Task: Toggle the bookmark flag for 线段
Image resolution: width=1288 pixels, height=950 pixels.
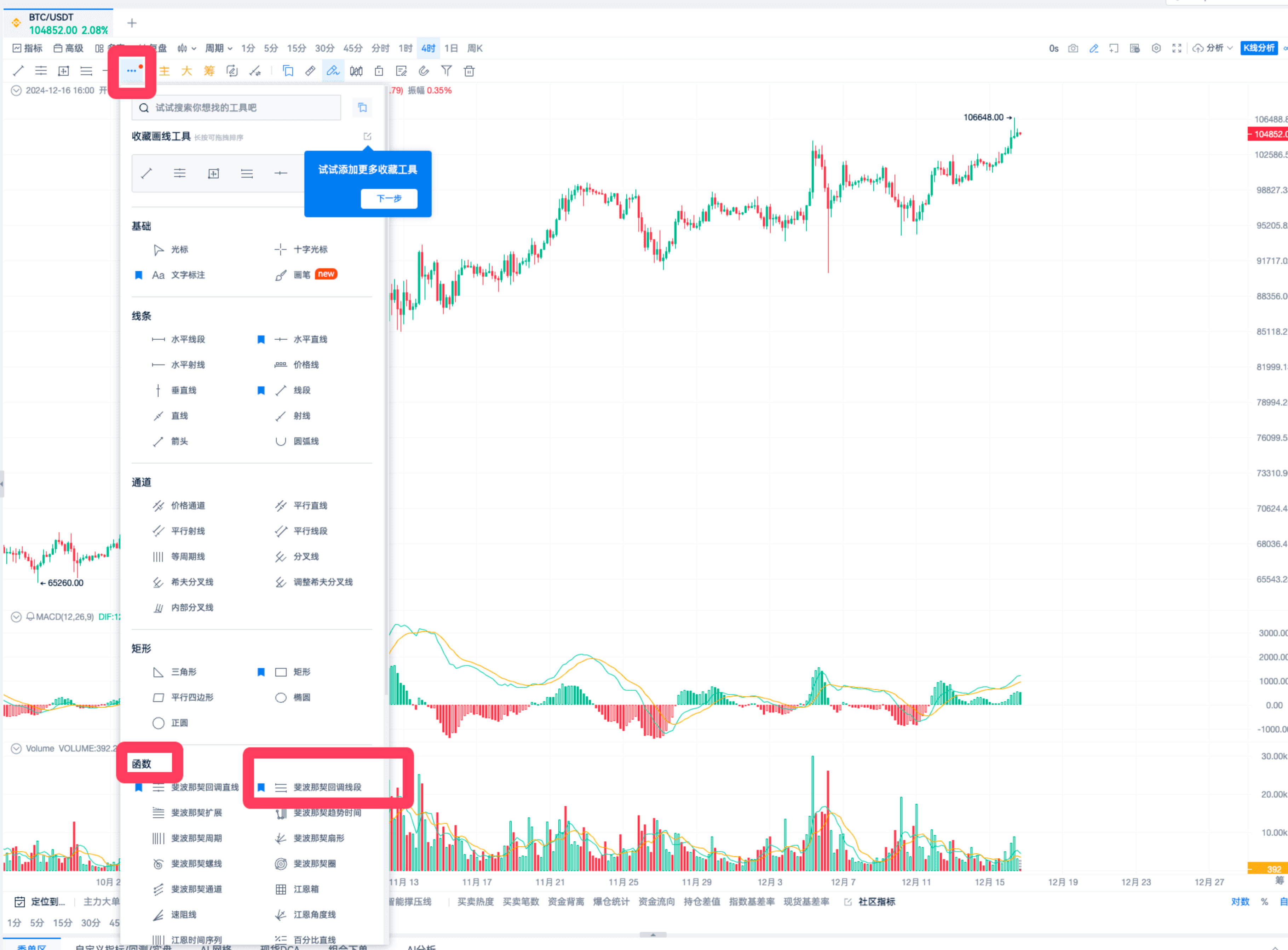Action: click(261, 391)
